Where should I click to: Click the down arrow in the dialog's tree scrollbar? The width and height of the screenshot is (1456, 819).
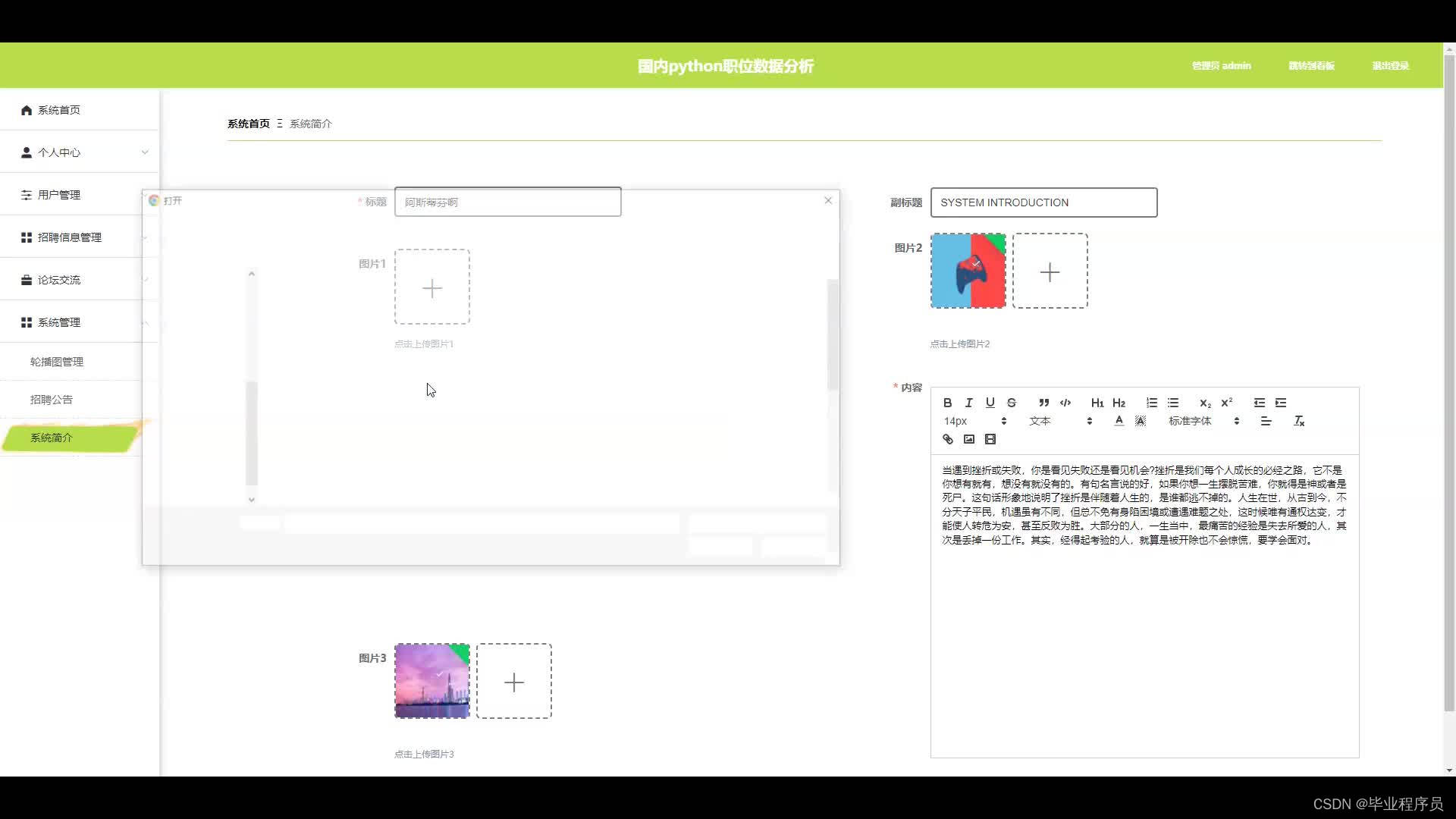tap(252, 499)
